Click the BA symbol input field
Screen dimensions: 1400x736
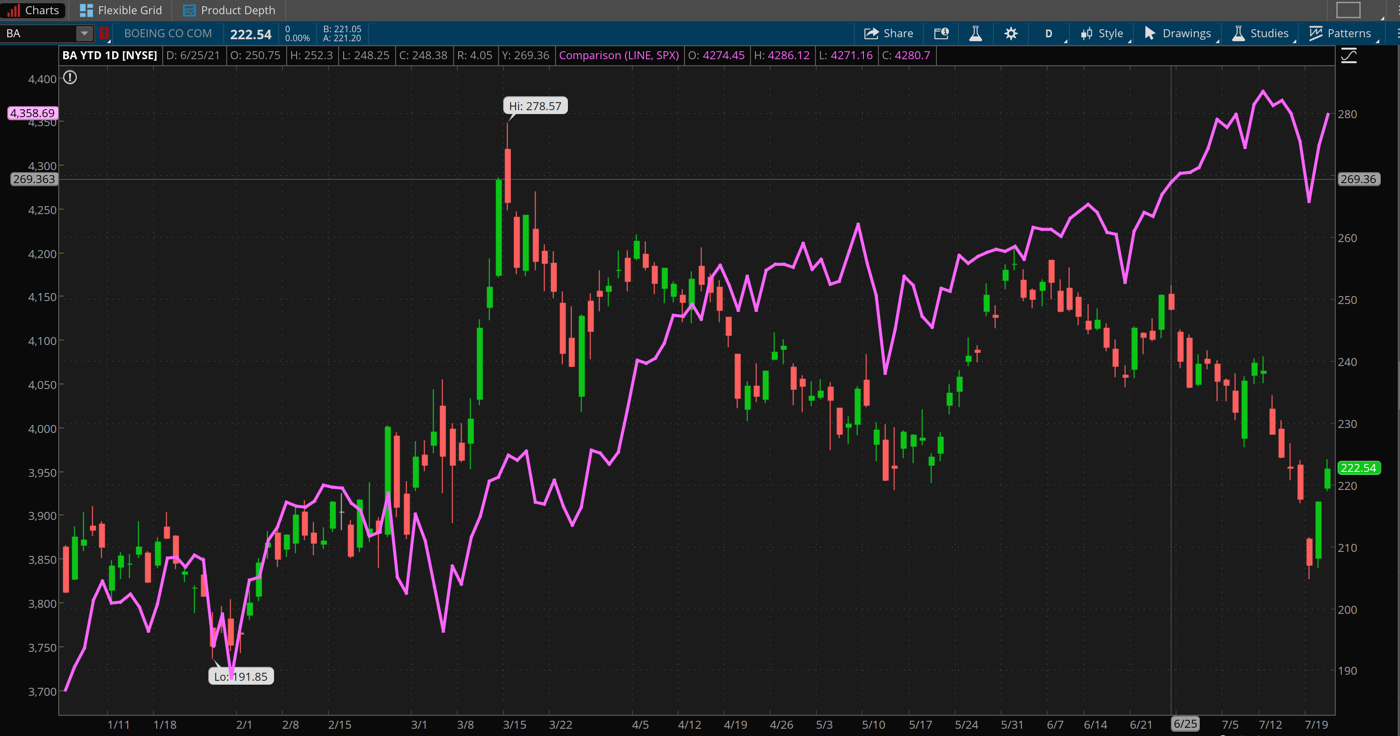[39, 33]
